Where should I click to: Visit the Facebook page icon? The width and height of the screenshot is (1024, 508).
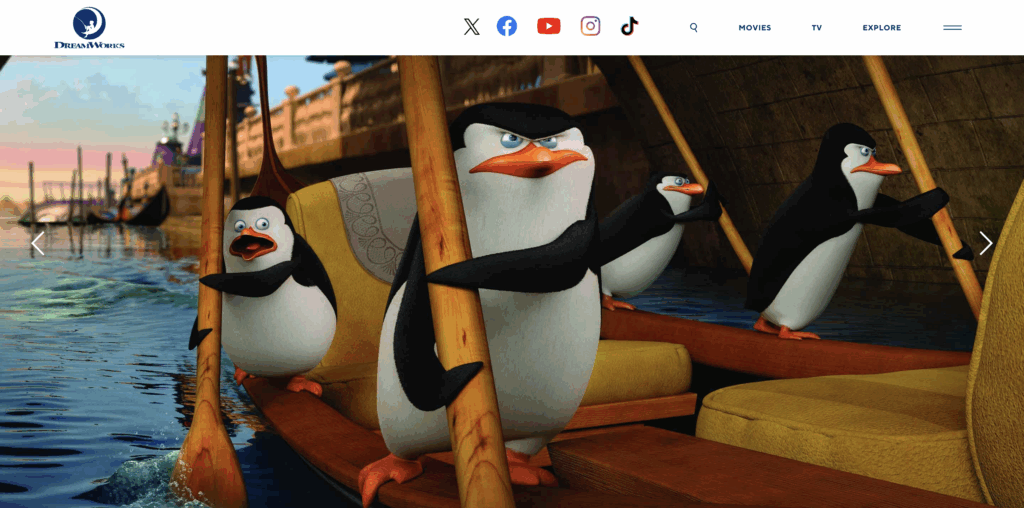click(x=507, y=26)
